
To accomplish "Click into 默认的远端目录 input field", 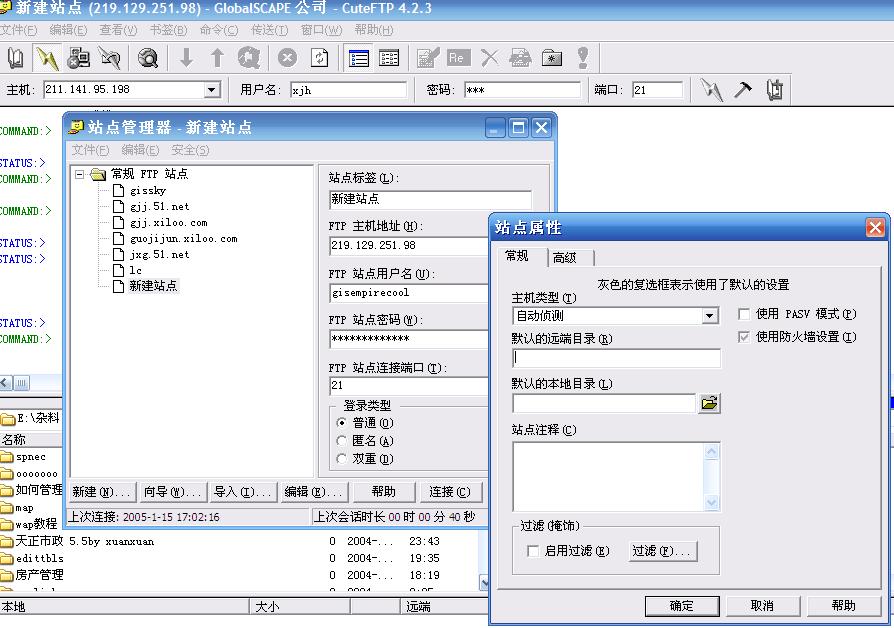I will click(x=616, y=358).
